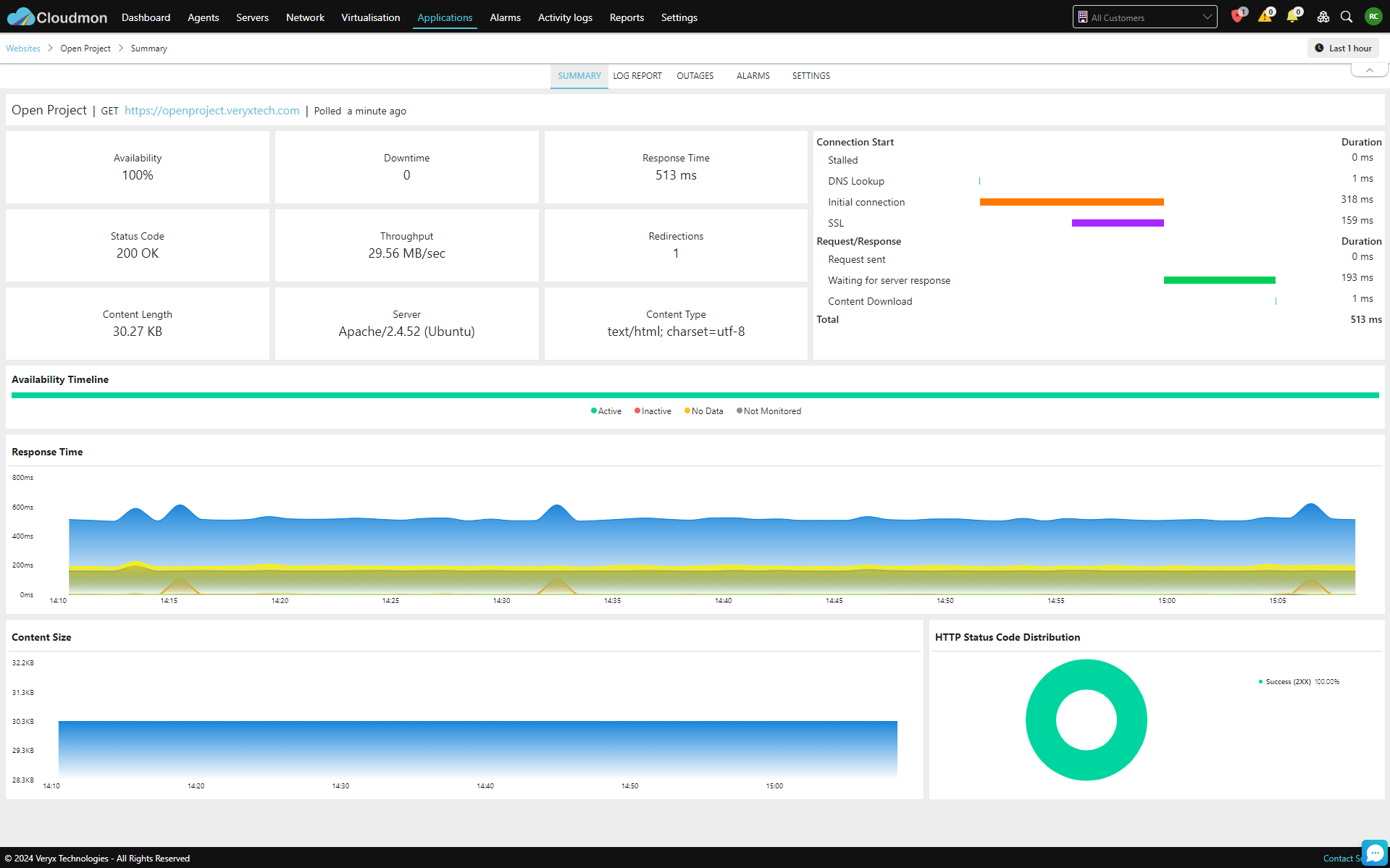The height and width of the screenshot is (868, 1390).
Task: Open the openproject.veryxtech.com URL link
Action: pos(212,110)
